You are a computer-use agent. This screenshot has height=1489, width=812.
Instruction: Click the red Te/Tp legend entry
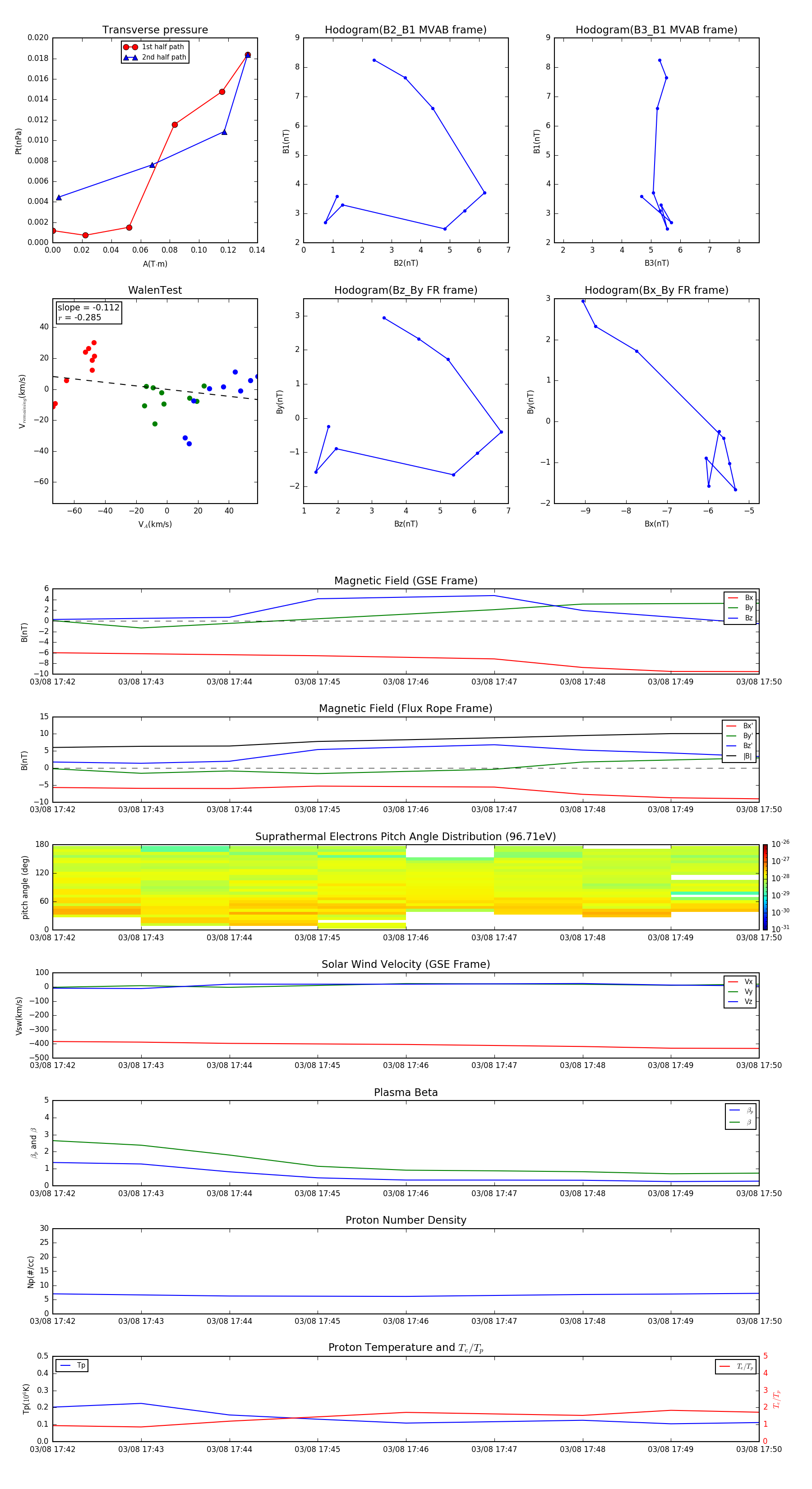point(736,1366)
